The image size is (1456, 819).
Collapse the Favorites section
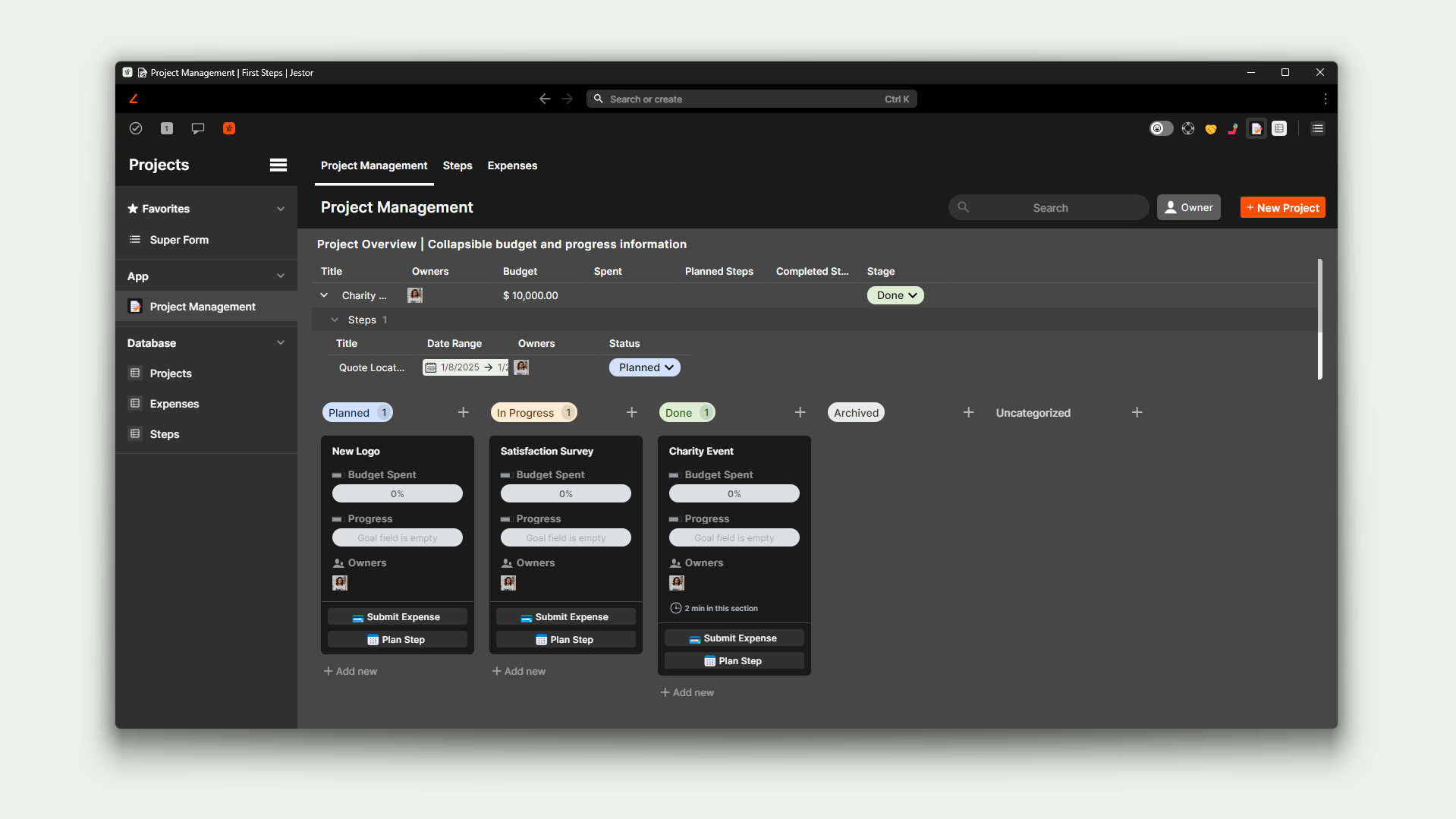coord(281,209)
